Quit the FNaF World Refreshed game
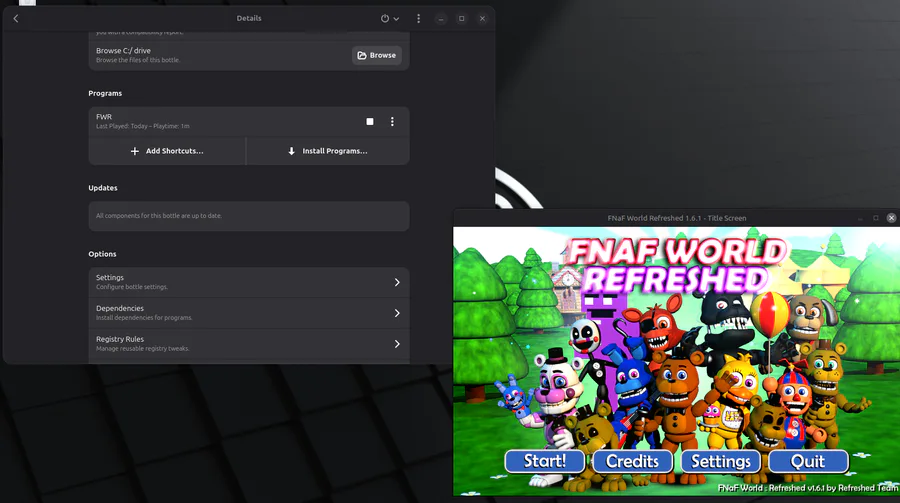 click(808, 461)
